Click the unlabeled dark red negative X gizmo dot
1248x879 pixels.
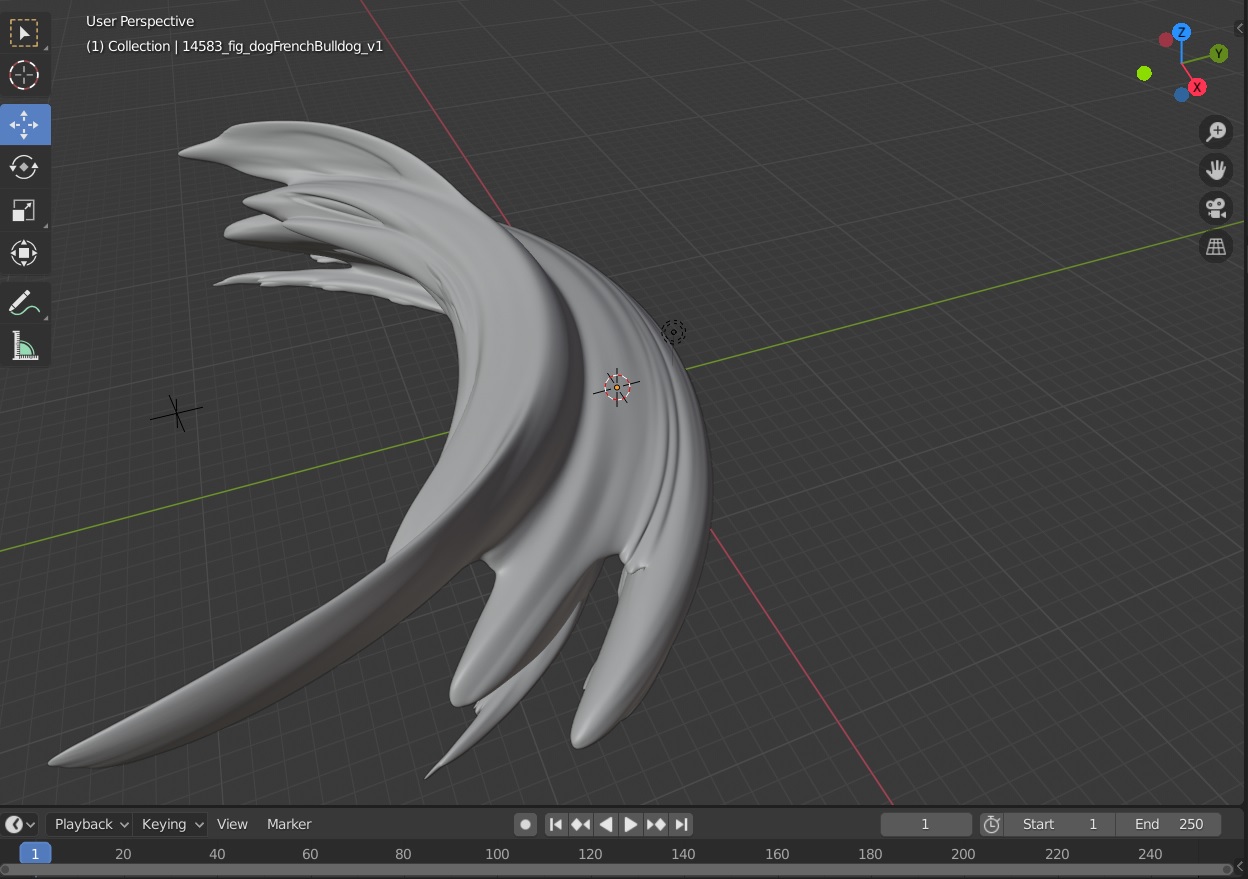tap(1165, 40)
